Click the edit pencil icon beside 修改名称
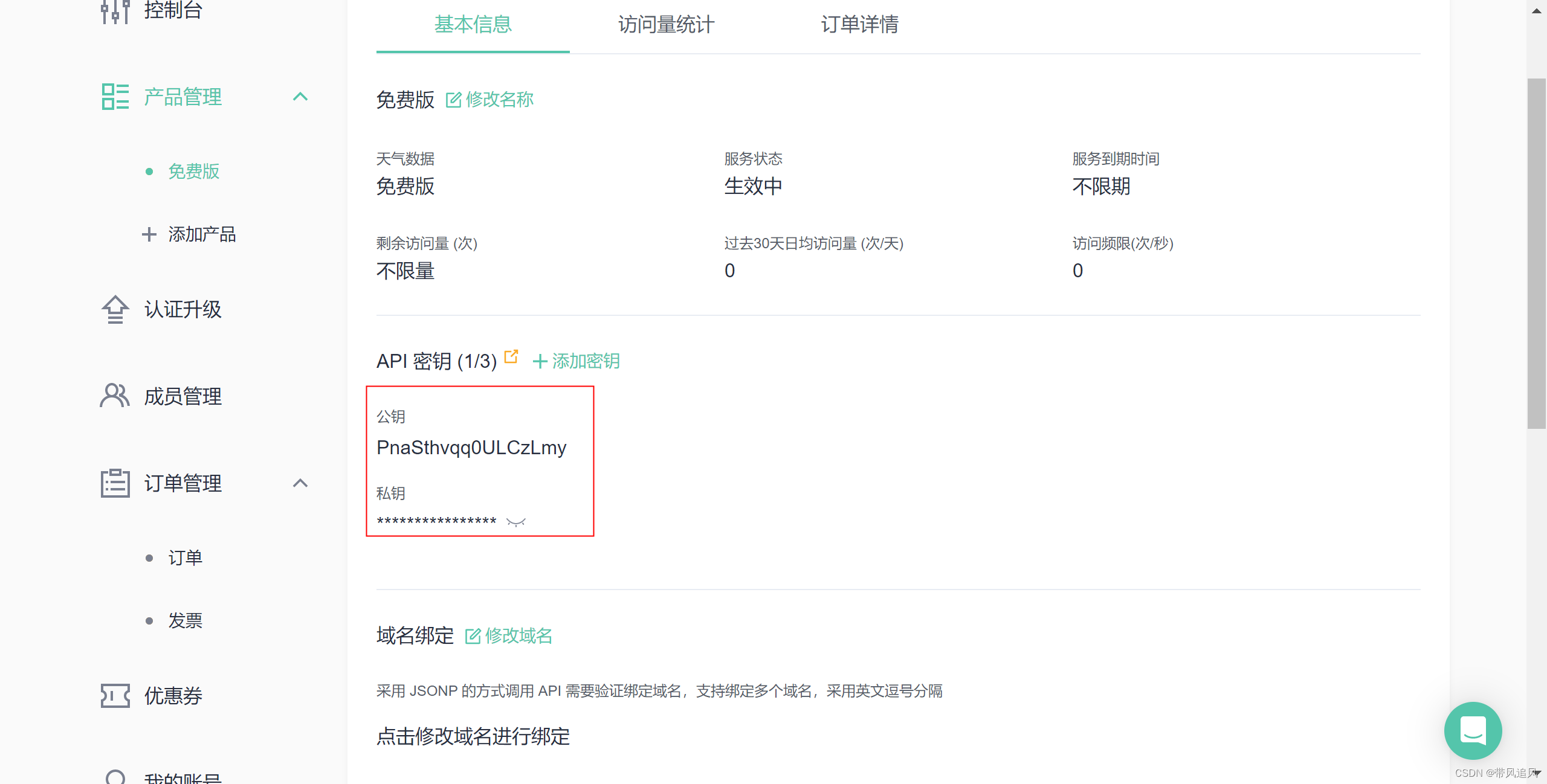 coord(453,100)
